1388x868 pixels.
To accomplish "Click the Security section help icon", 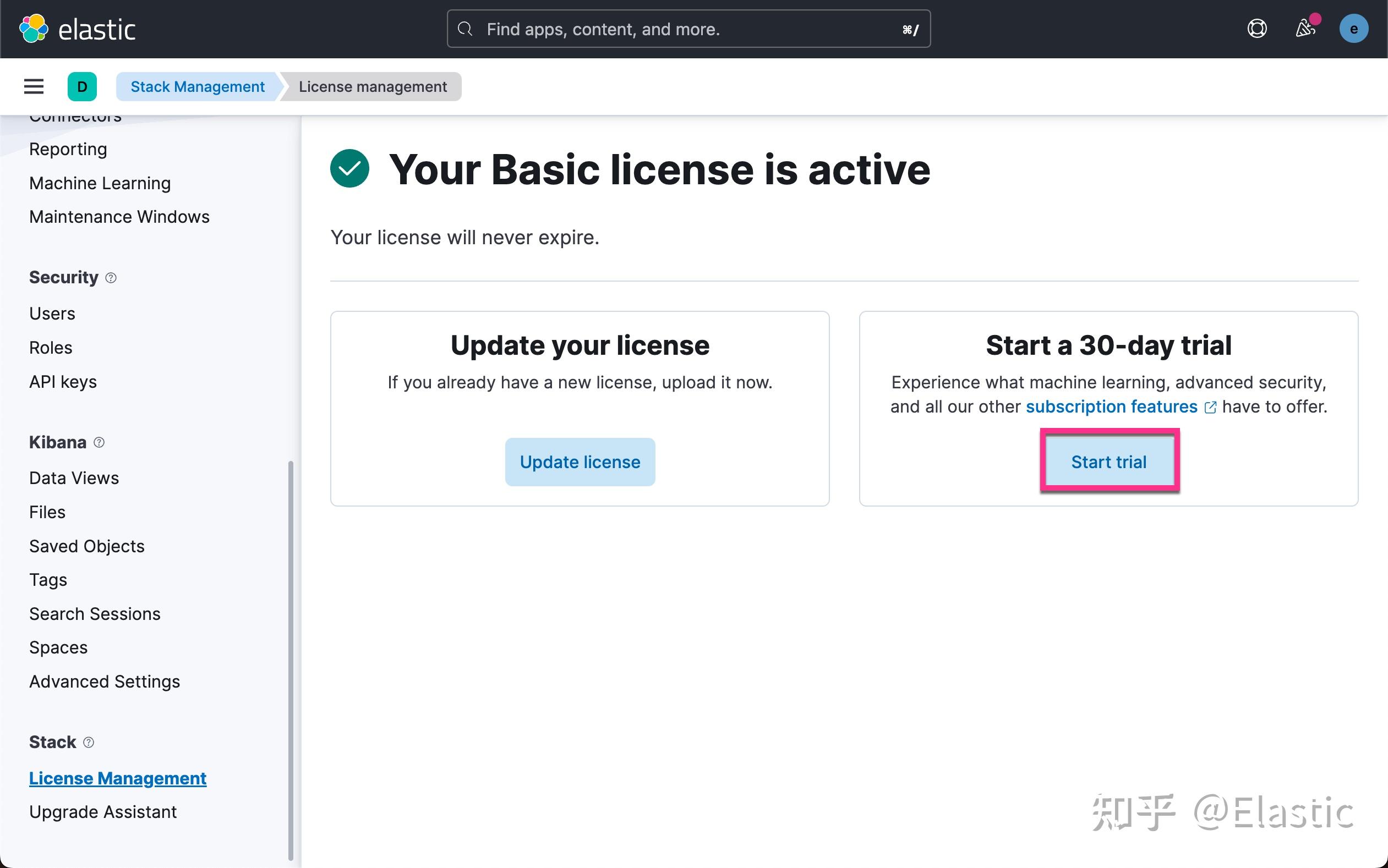I will (111, 277).
